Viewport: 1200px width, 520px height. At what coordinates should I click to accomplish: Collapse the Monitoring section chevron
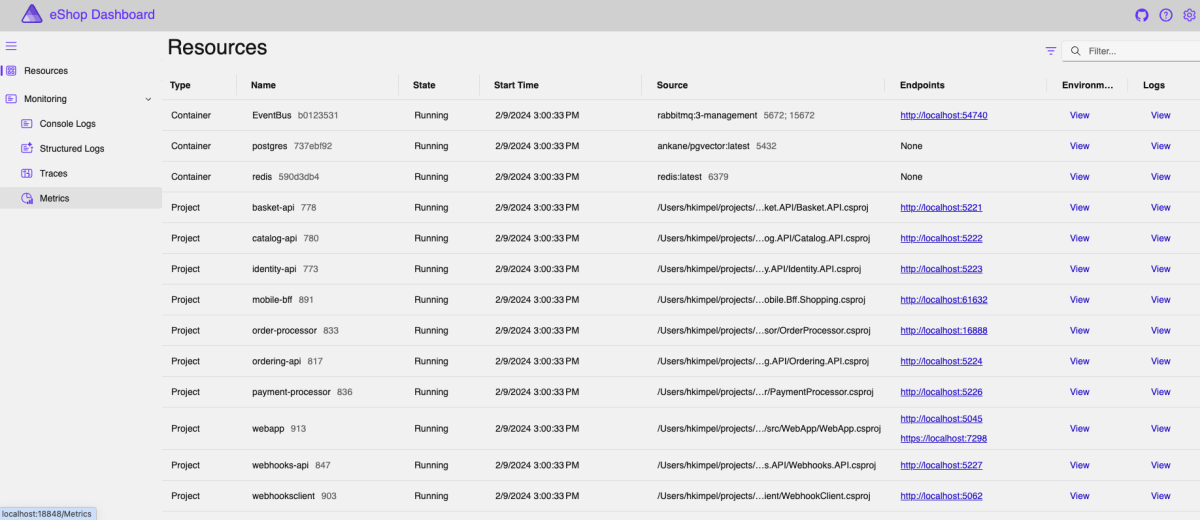coord(149,99)
